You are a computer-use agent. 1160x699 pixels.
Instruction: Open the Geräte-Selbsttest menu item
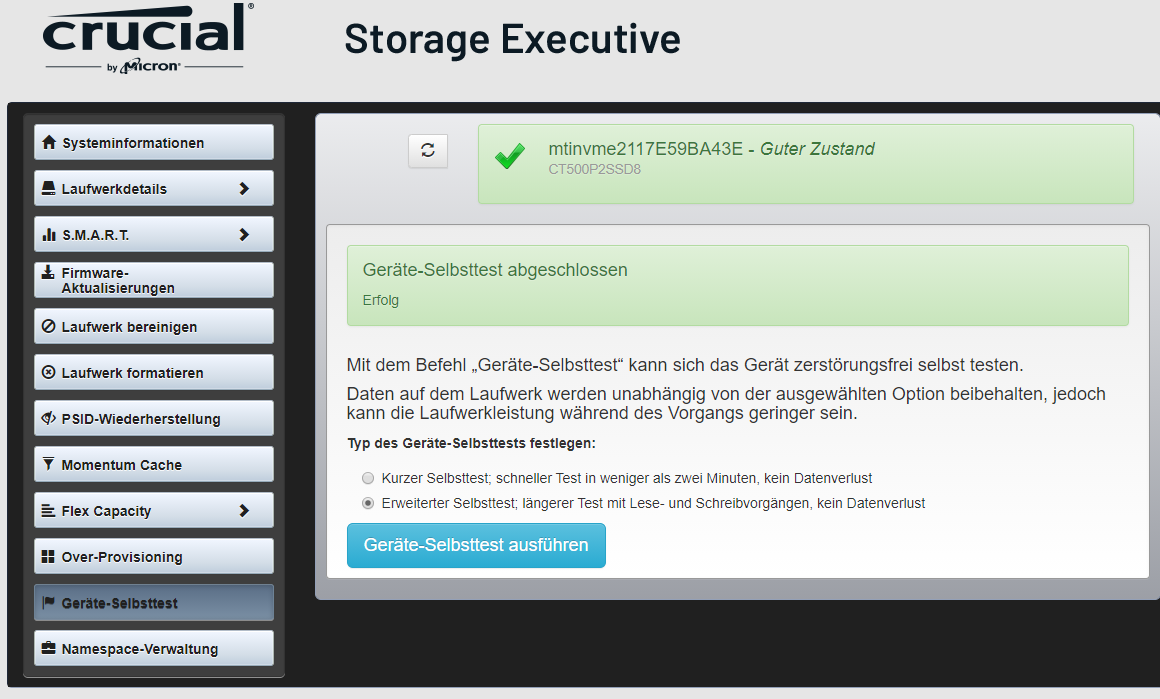[x=153, y=603]
